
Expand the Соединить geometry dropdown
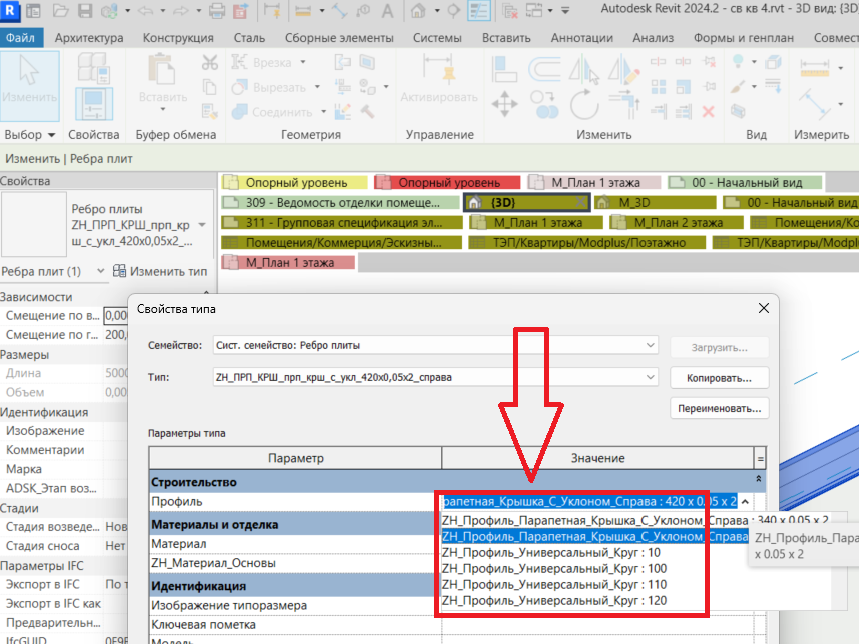tap(324, 112)
